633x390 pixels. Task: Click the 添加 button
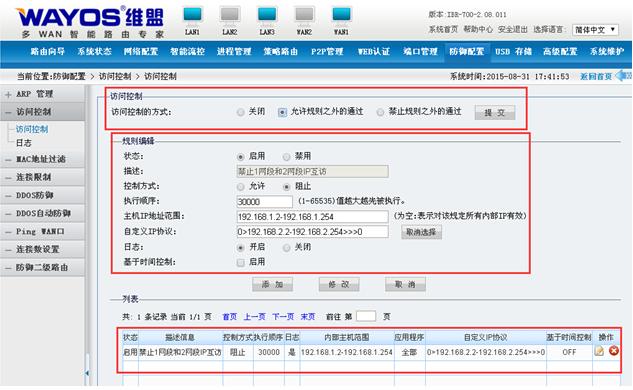272,285
